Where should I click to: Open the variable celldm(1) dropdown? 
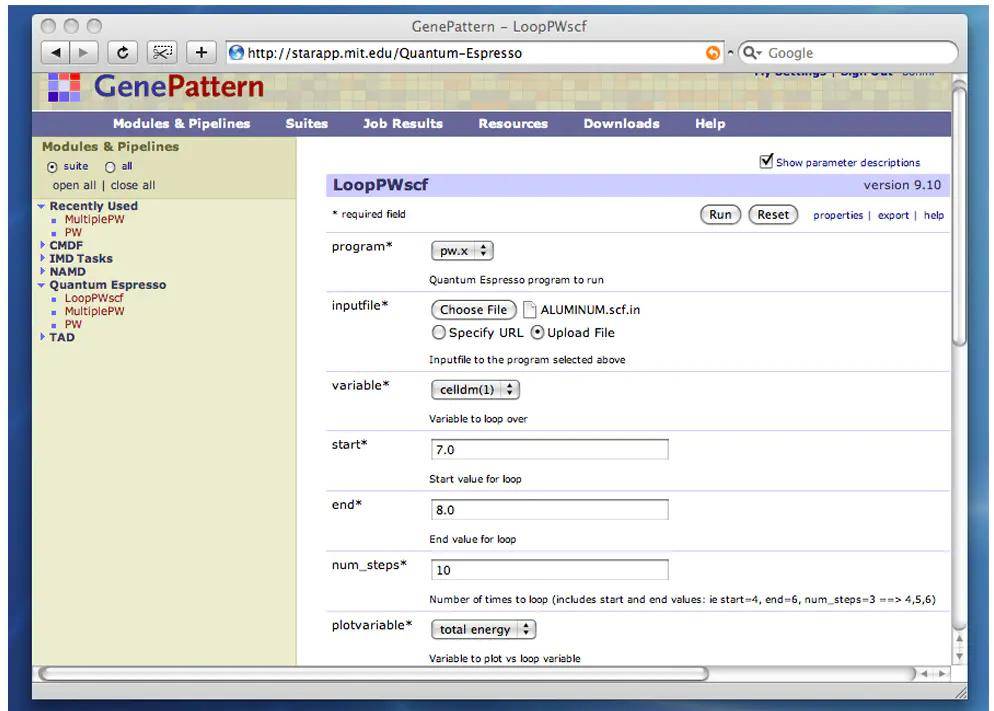pos(475,390)
